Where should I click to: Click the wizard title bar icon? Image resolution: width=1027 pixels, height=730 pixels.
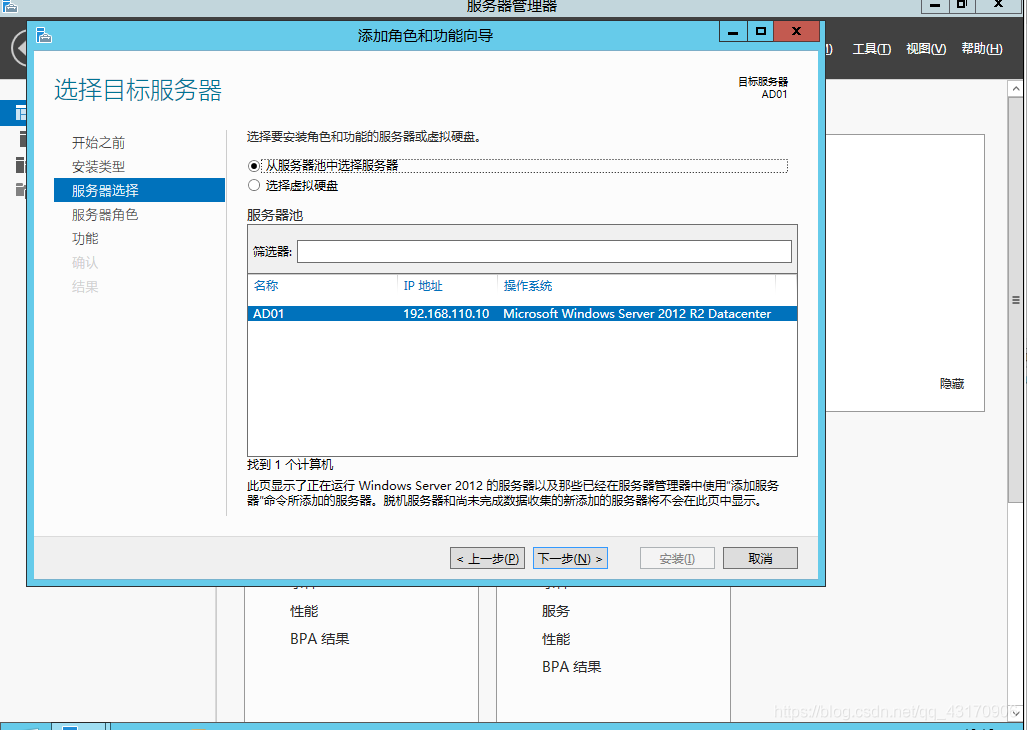pyautogui.click(x=43, y=35)
